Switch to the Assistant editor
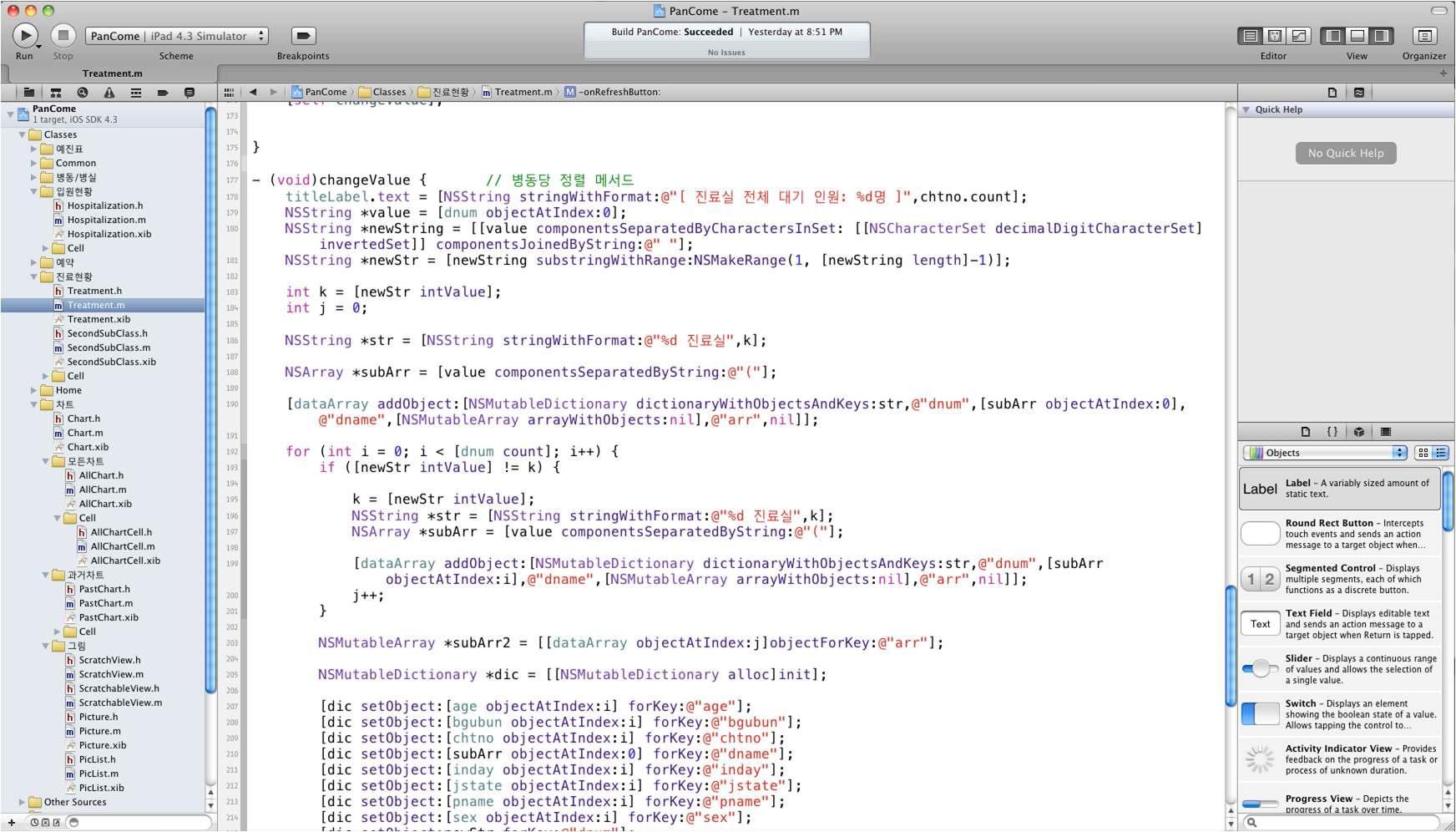Screen dimensions: 1456x832 (1275, 36)
